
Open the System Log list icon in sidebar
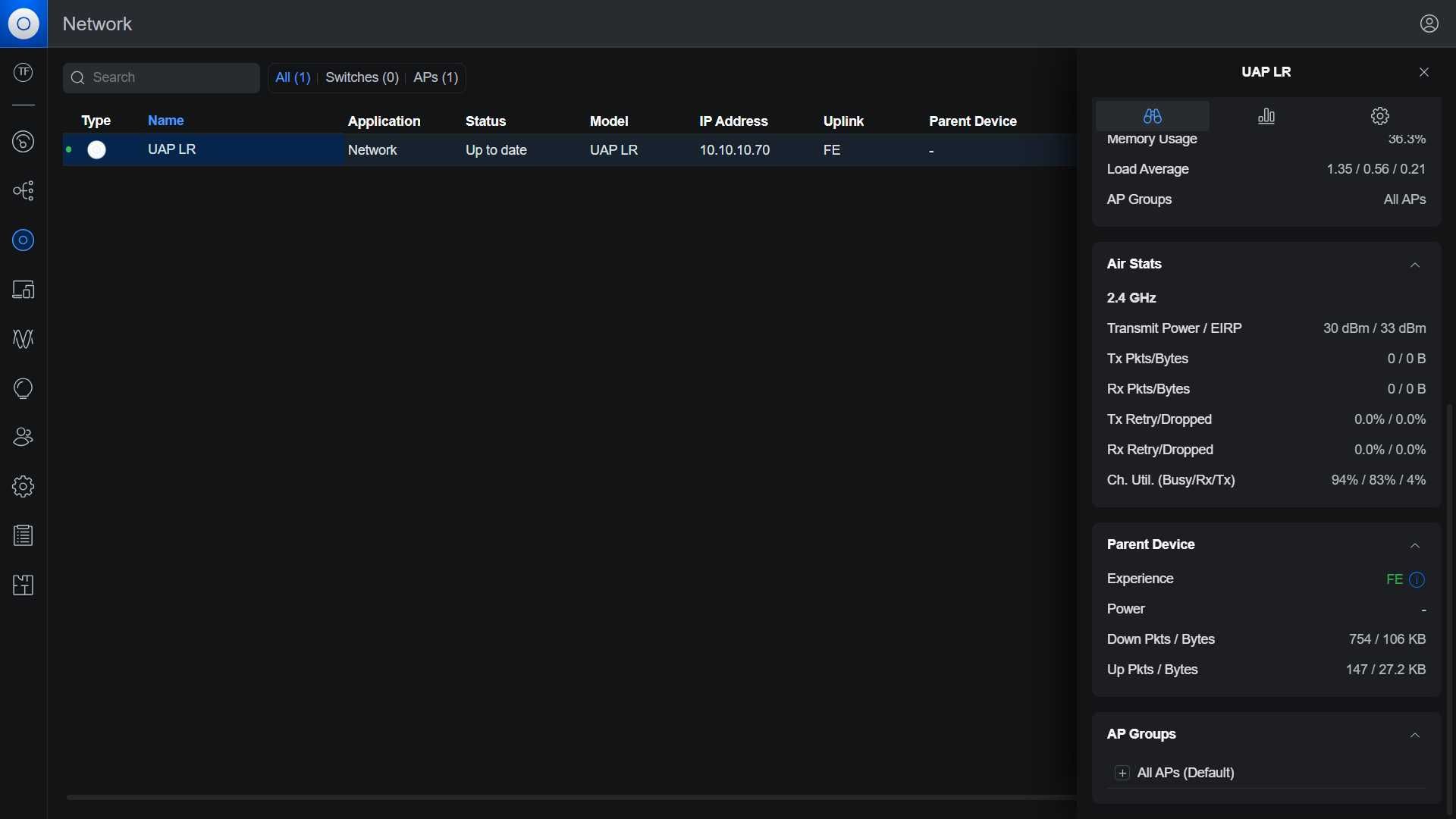pyautogui.click(x=24, y=536)
